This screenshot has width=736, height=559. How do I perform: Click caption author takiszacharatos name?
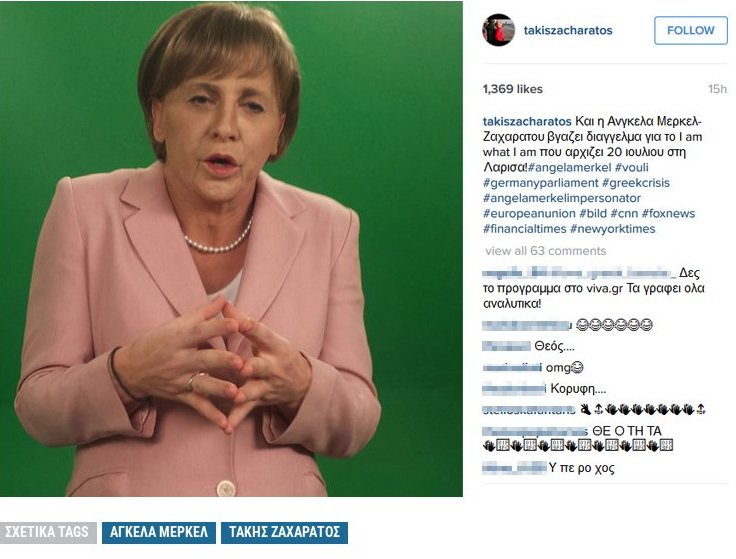tap(527, 121)
